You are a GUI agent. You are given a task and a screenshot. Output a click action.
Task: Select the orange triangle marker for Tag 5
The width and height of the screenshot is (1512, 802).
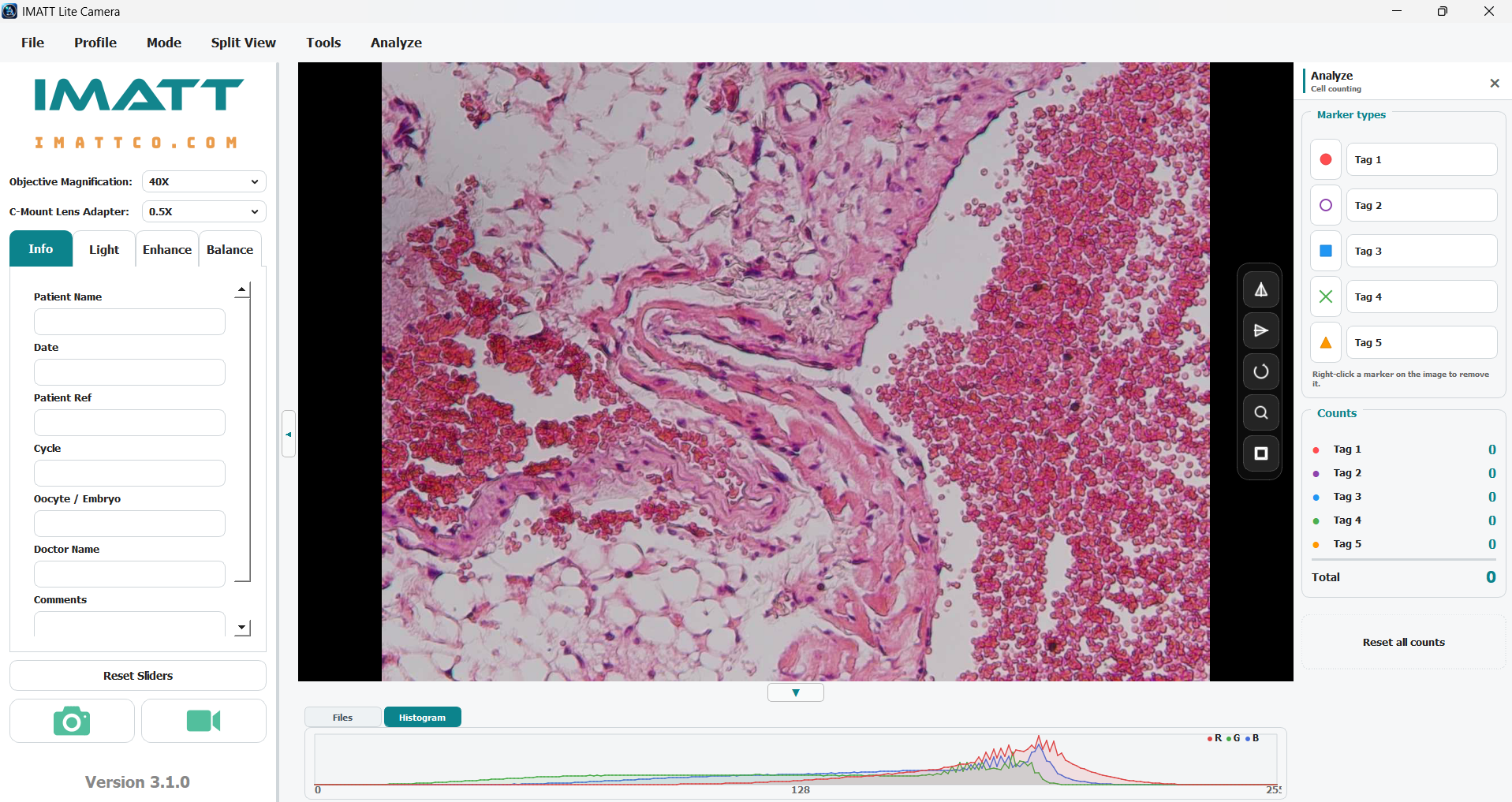point(1326,342)
